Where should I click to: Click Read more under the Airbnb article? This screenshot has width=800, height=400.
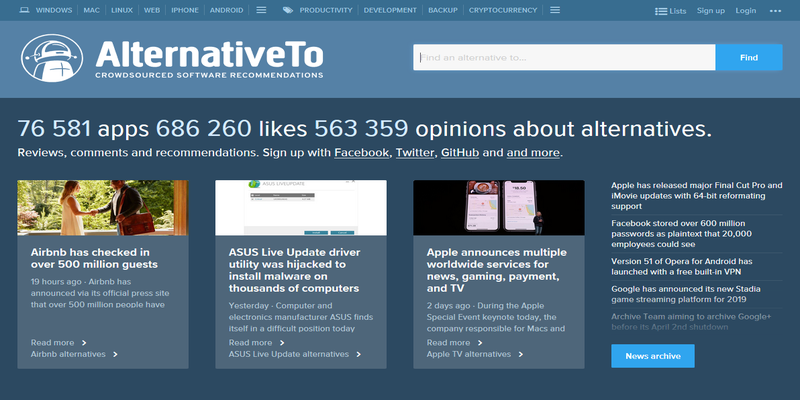click(53, 343)
